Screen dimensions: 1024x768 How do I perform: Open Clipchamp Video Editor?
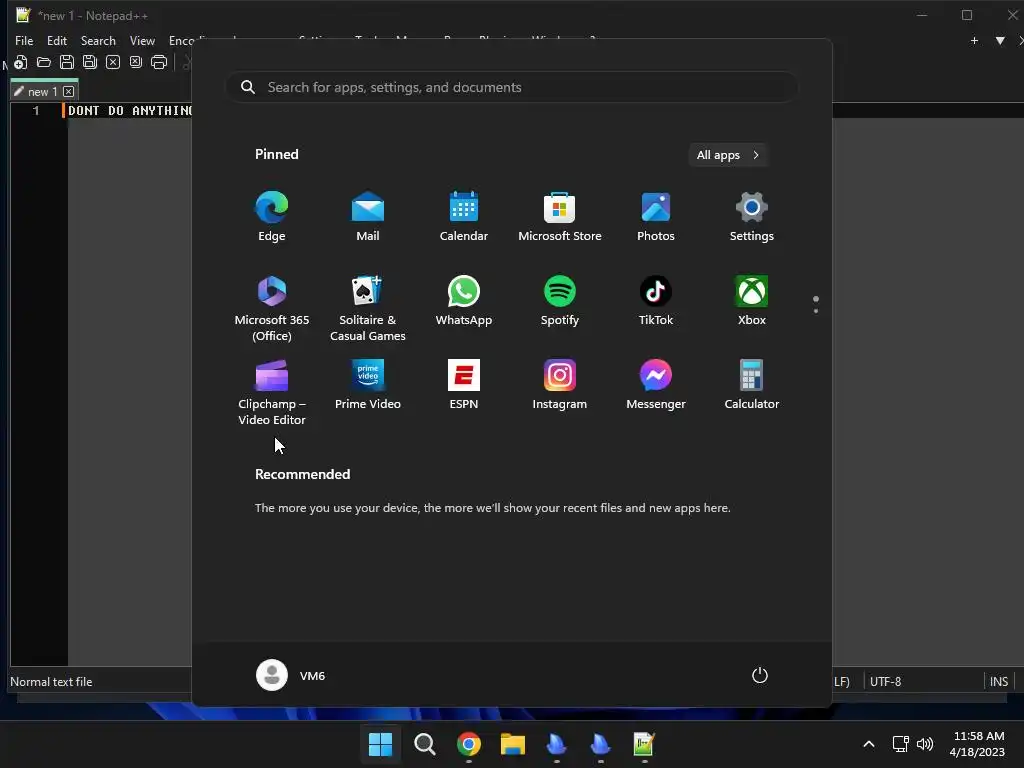pyautogui.click(x=272, y=392)
